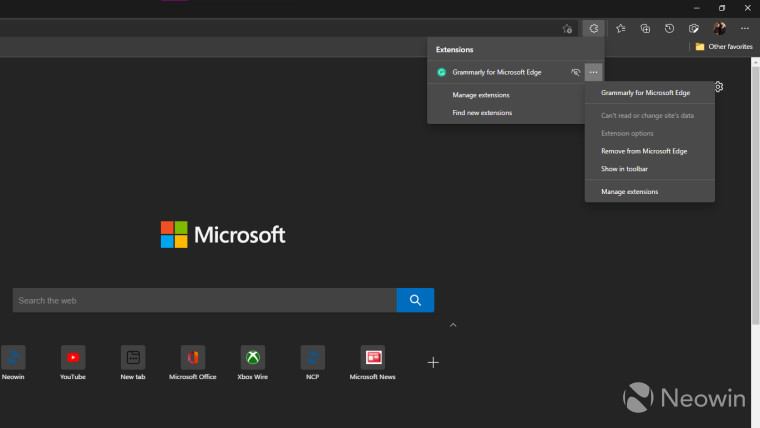Open the Extensions puzzle toolbar button
The height and width of the screenshot is (428, 760).
593,29
